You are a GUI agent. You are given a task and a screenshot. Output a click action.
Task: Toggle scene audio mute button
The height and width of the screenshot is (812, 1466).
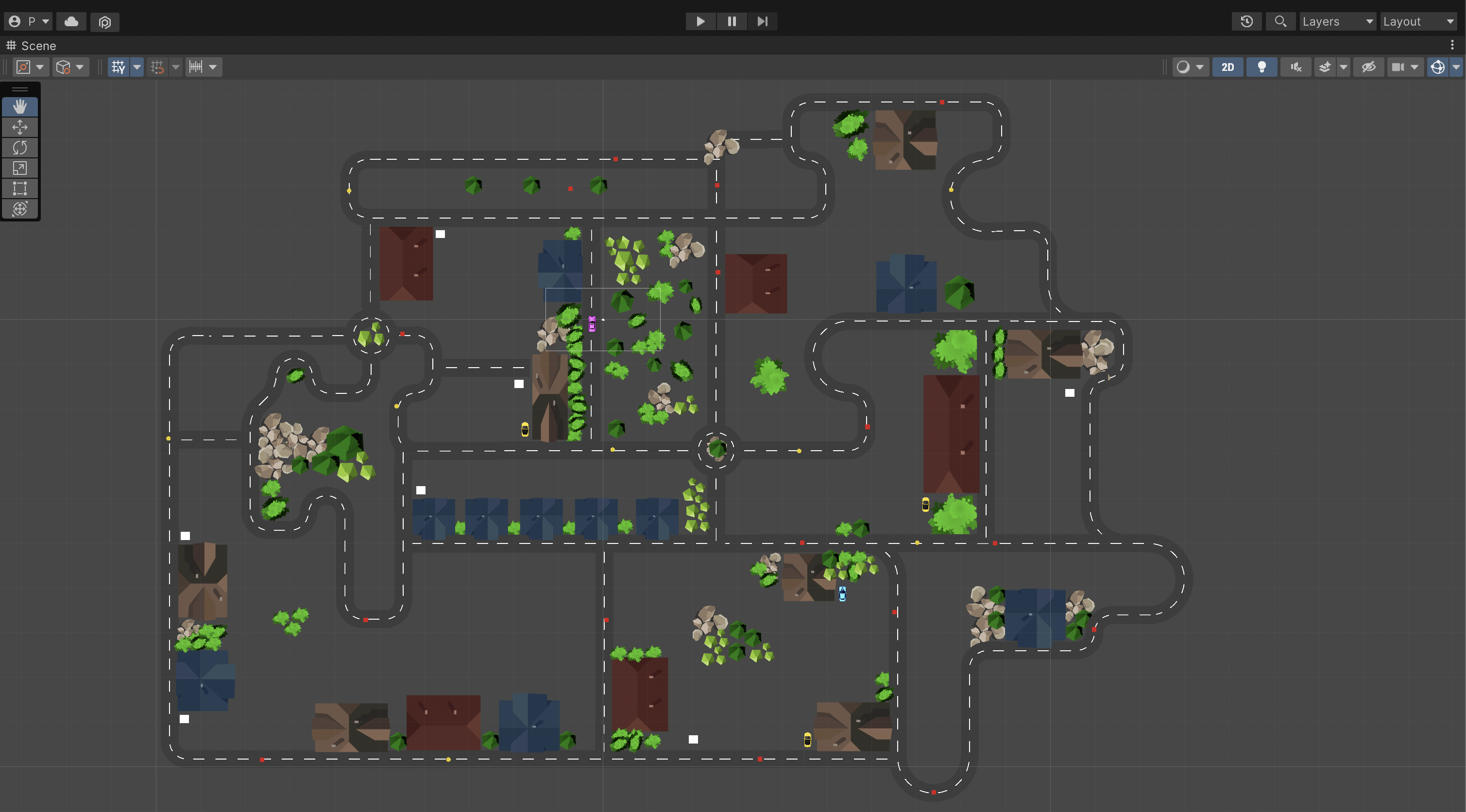click(x=1296, y=67)
